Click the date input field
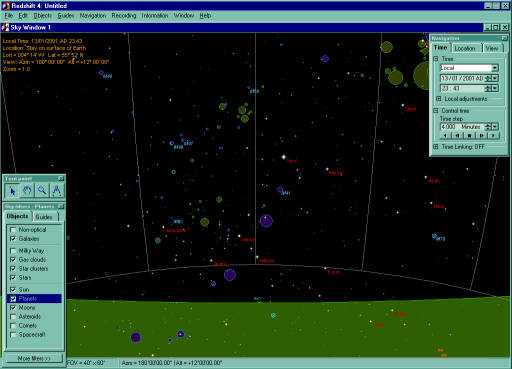The height and width of the screenshot is (369, 512). 462,78
